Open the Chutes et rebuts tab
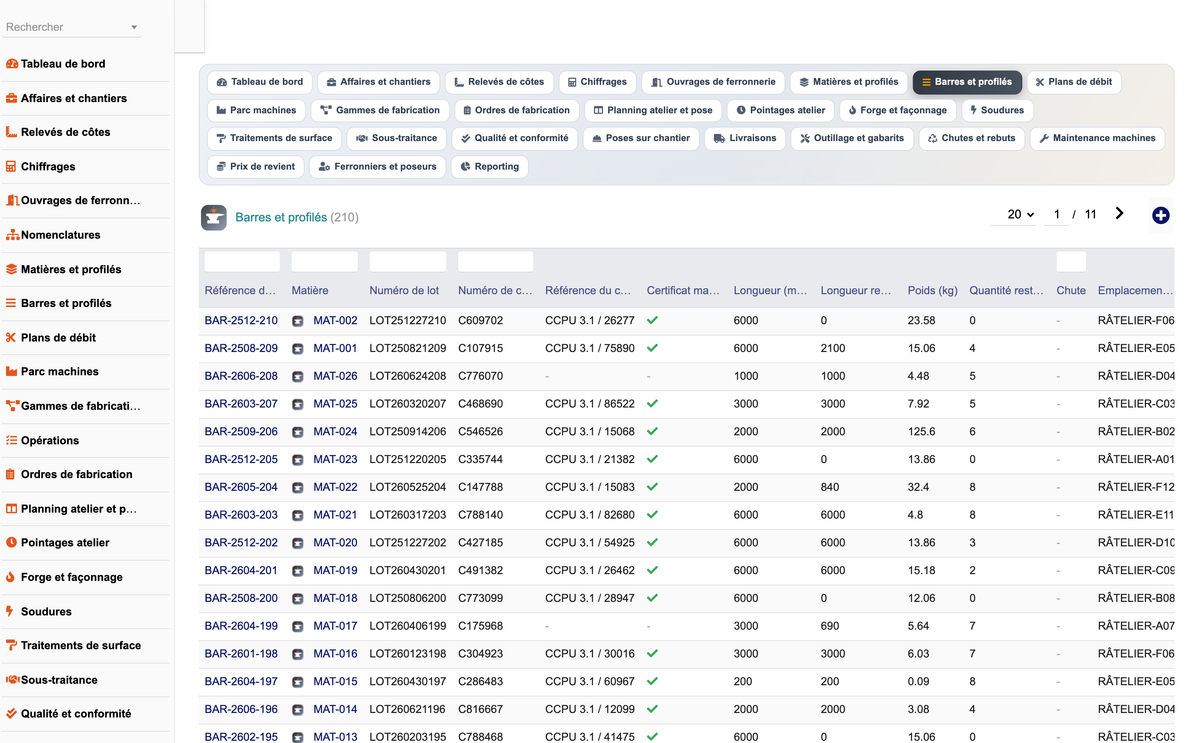The width and height of the screenshot is (1200, 743). 971,138
